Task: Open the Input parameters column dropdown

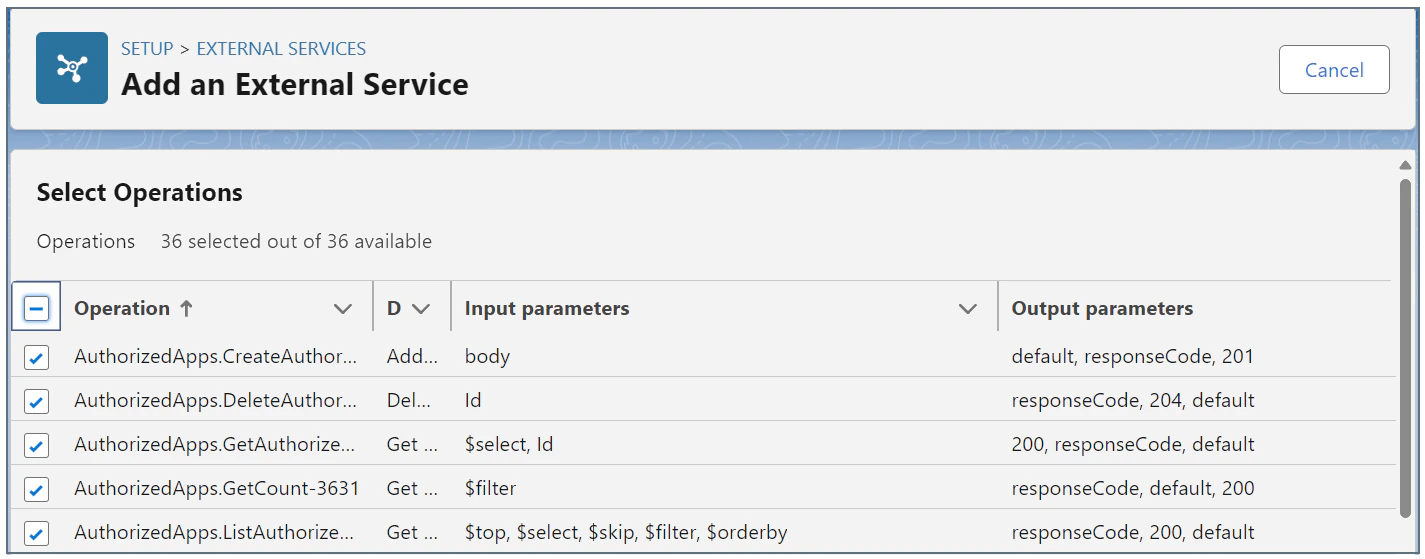Action: click(x=967, y=309)
